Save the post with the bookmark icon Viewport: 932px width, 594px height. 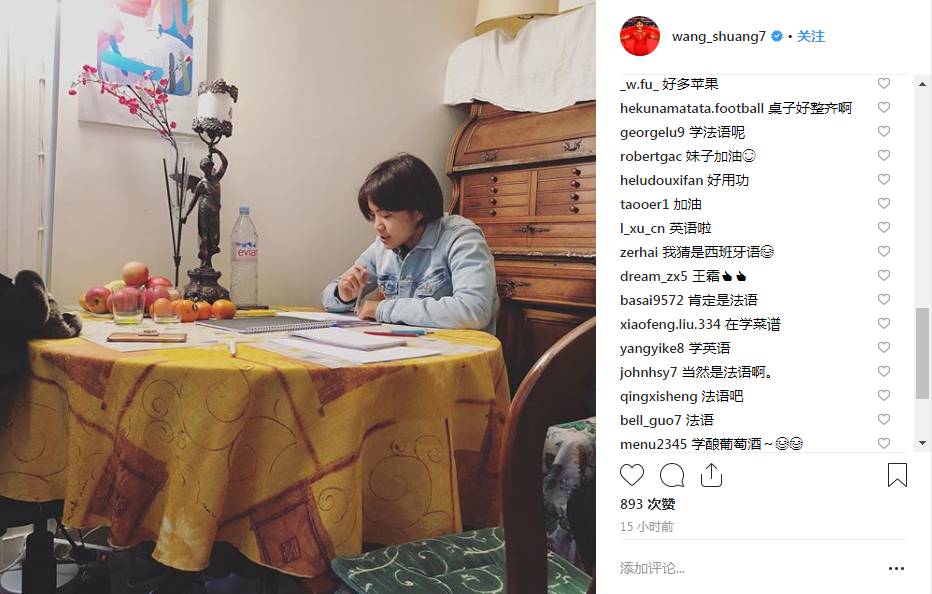point(897,475)
